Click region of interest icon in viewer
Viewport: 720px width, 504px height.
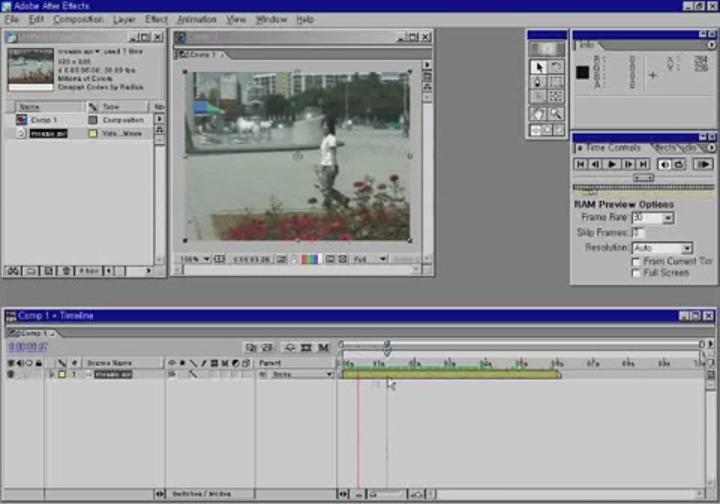click(x=330, y=259)
